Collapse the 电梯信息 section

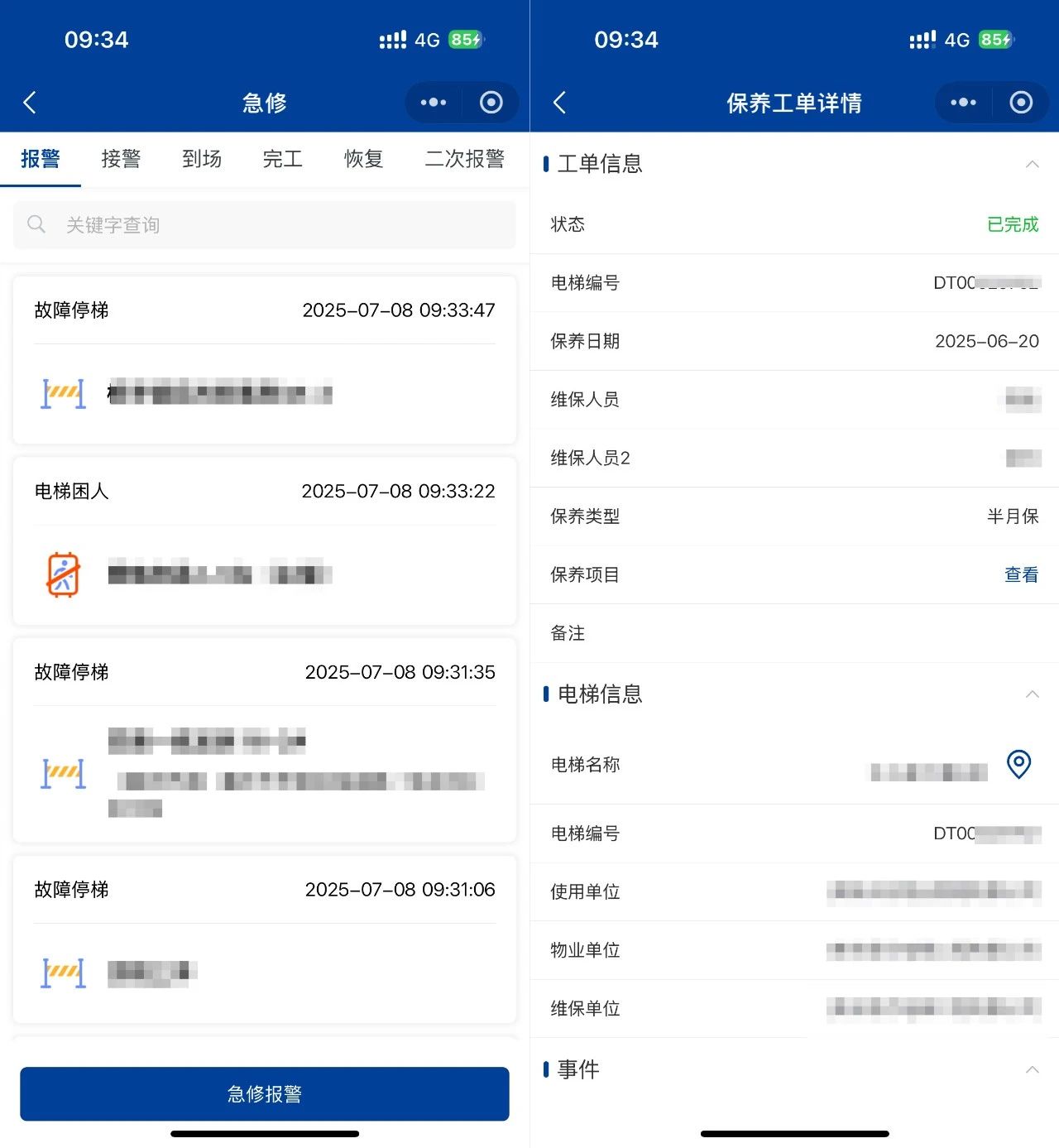(x=1032, y=694)
